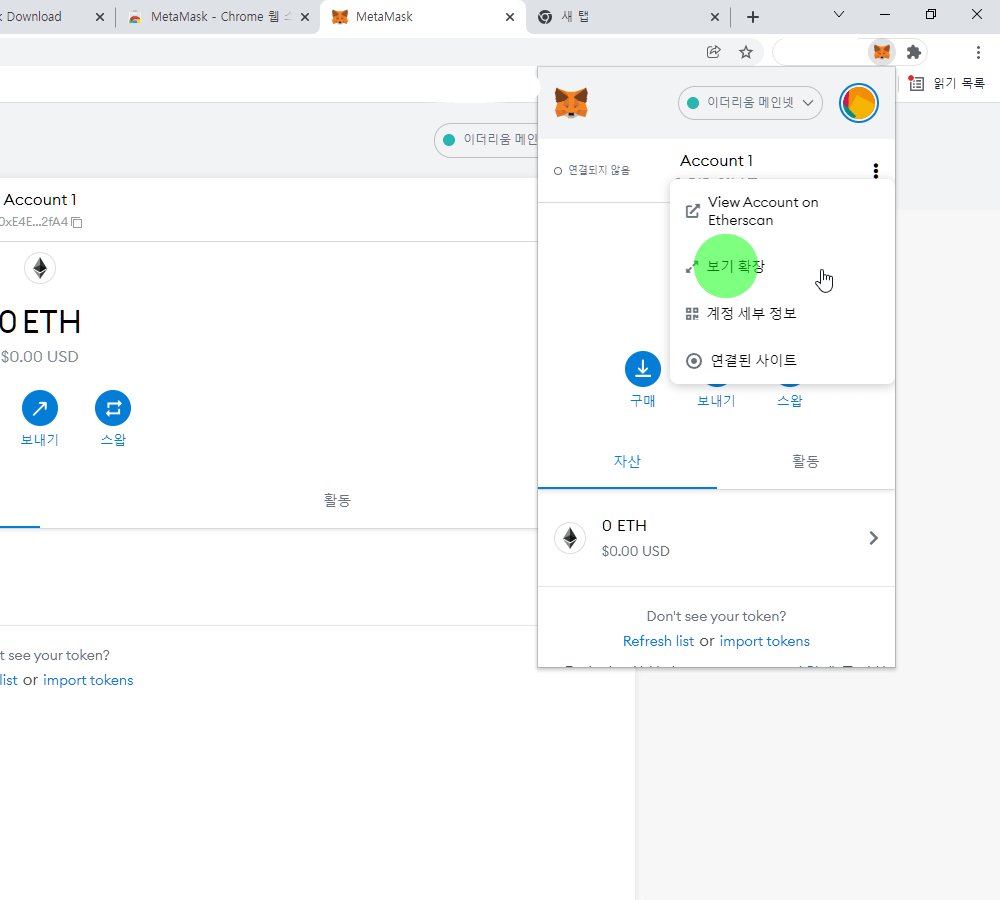This screenshot has height=900, width=1000.
Task: Copy the account address 0xE4E...2fA4
Action: 77,222
